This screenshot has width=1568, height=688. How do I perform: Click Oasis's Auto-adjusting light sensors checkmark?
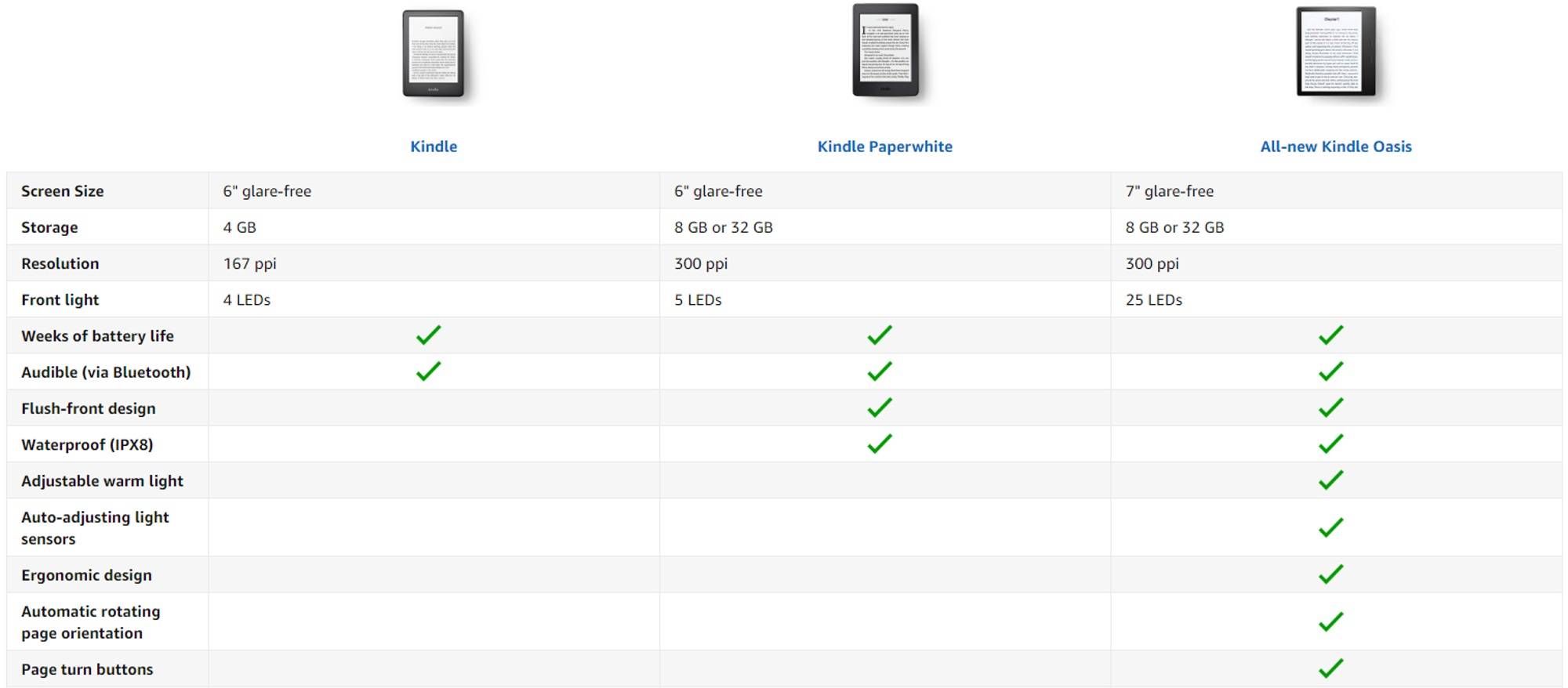1331,527
